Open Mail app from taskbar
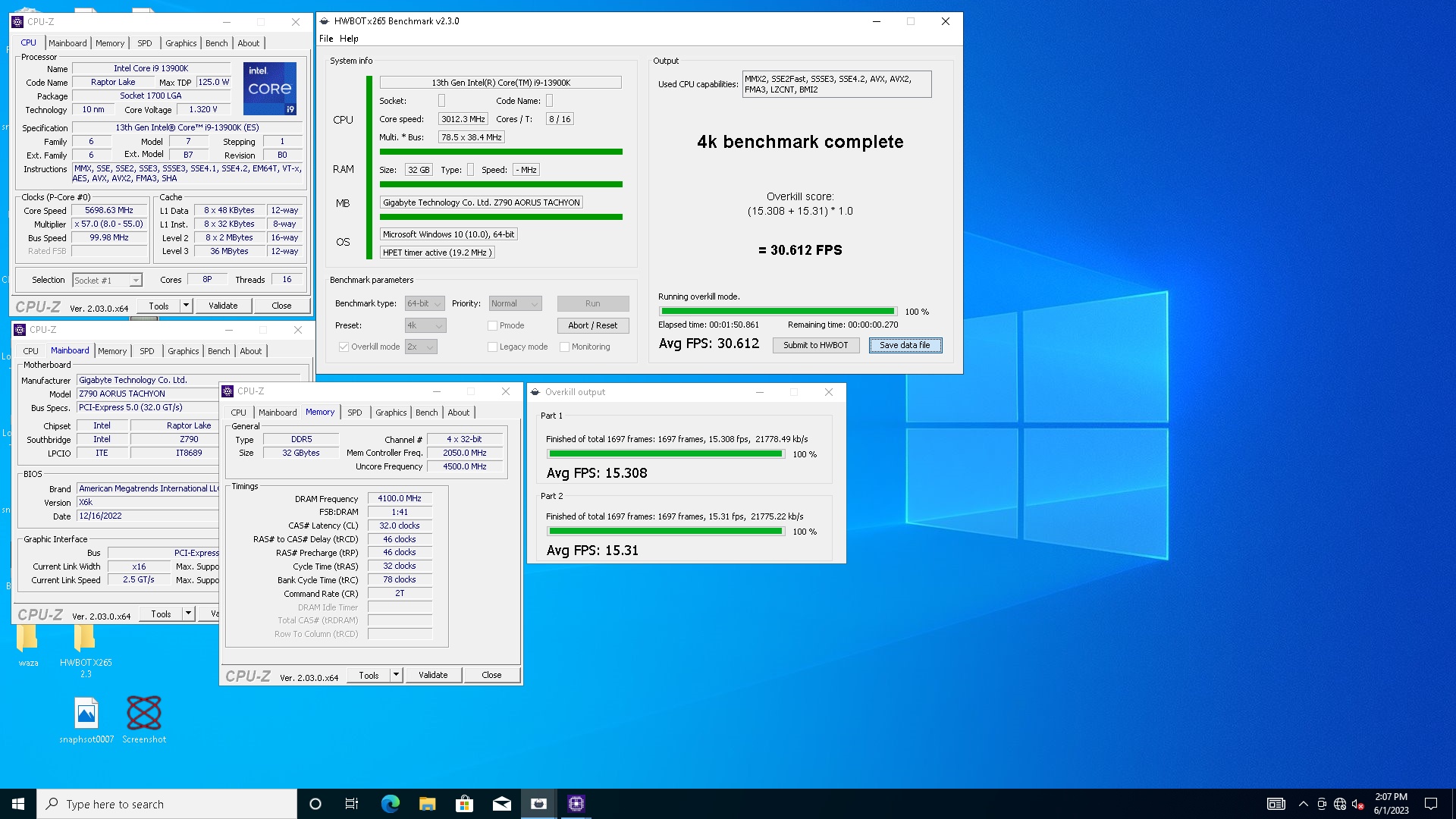The width and height of the screenshot is (1456, 819). click(501, 804)
